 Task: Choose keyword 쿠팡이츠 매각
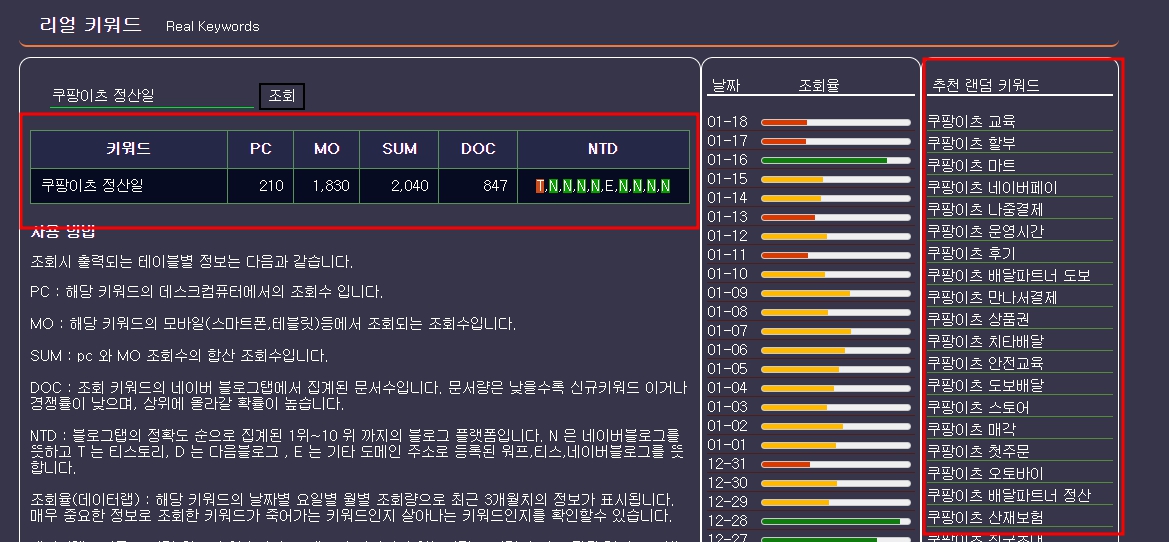(971, 429)
